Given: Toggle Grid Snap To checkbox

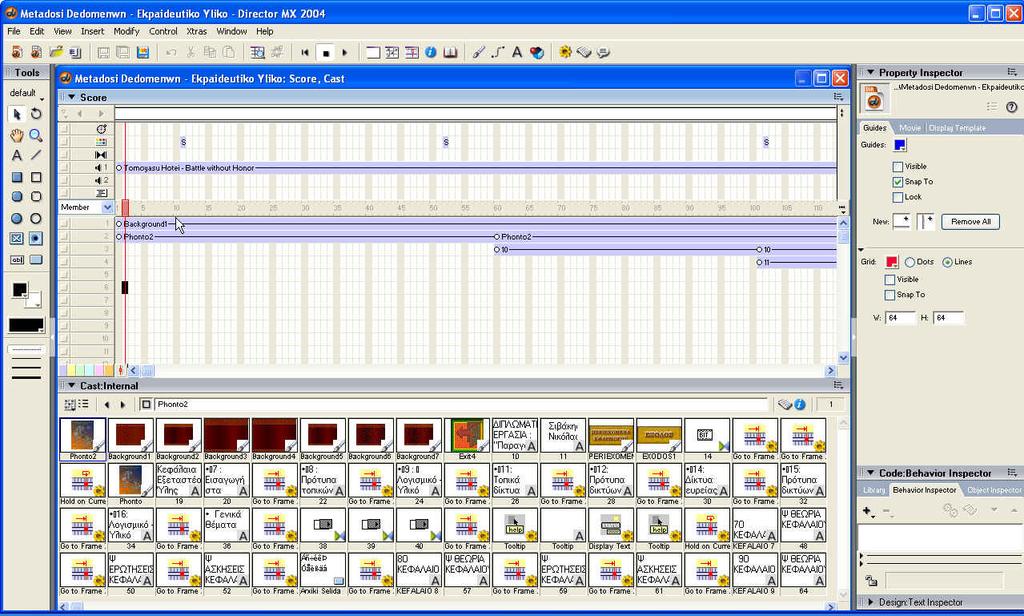Looking at the screenshot, I should pyautogui.click(x=889, y=295).
